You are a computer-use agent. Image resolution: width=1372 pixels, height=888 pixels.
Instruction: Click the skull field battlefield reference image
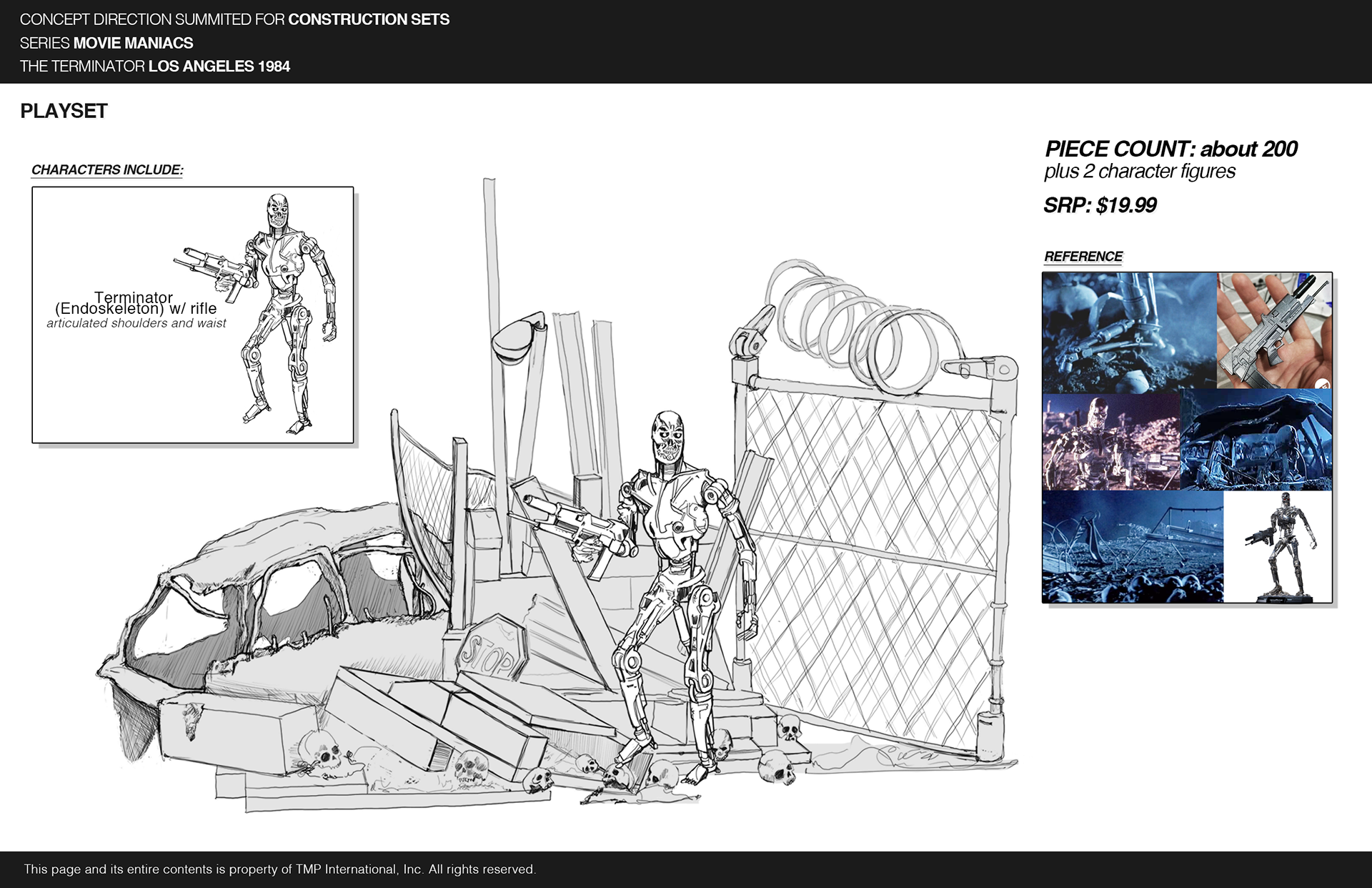pyautogui.click(x=1133, y=546)
